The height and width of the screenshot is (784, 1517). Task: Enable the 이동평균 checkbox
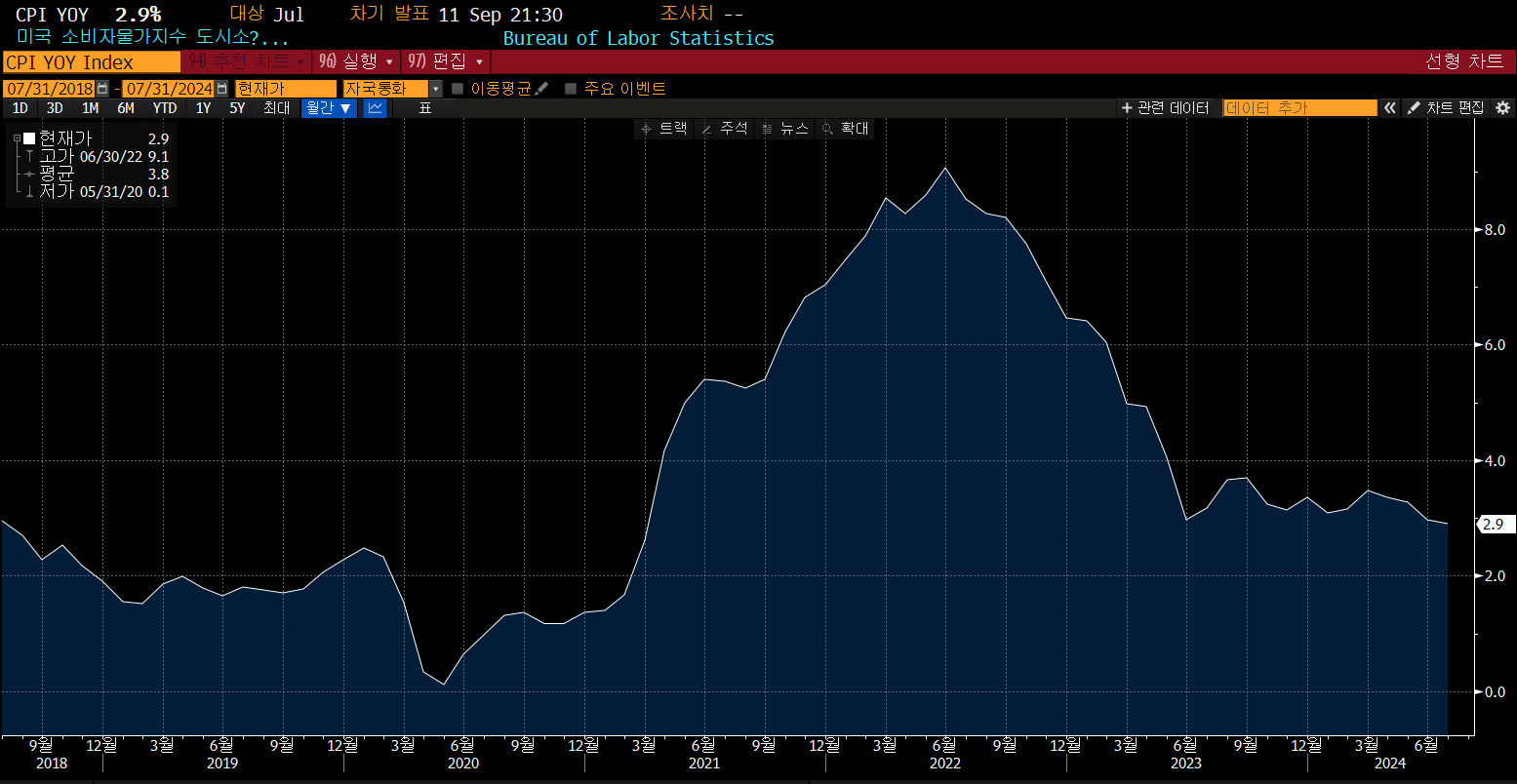point(458,89)
